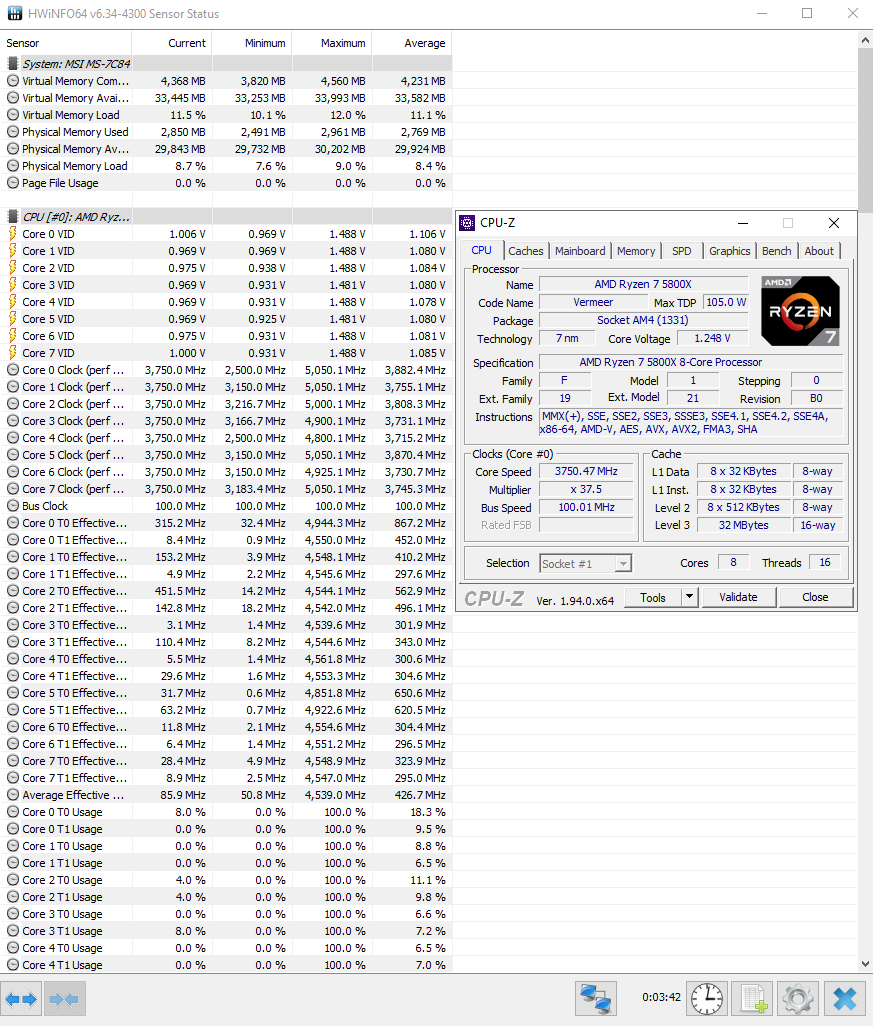
Task: Click the scrollbar down arrow
Action: 865,964
